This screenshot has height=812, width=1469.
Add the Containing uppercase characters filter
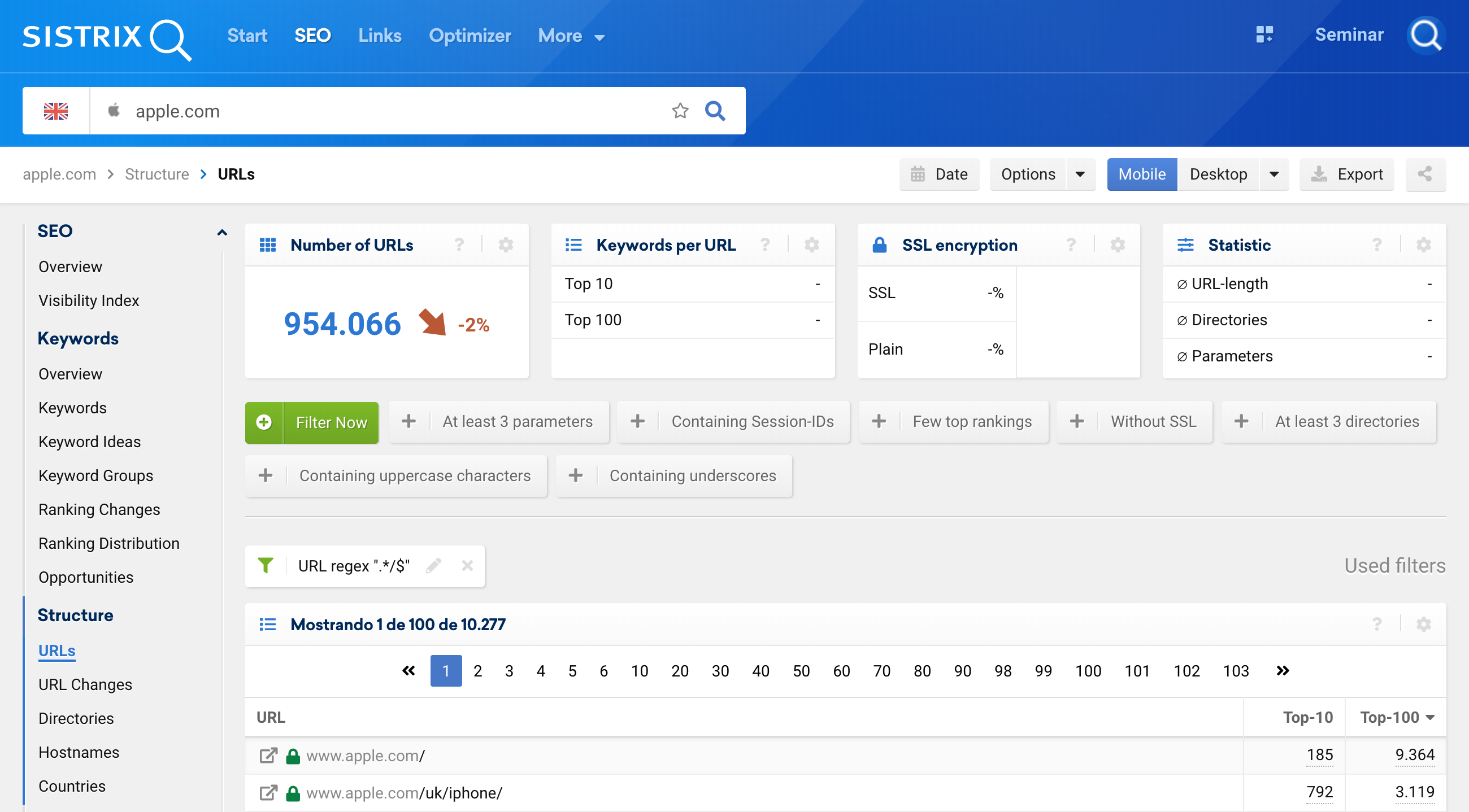click(x=395, y=476)
